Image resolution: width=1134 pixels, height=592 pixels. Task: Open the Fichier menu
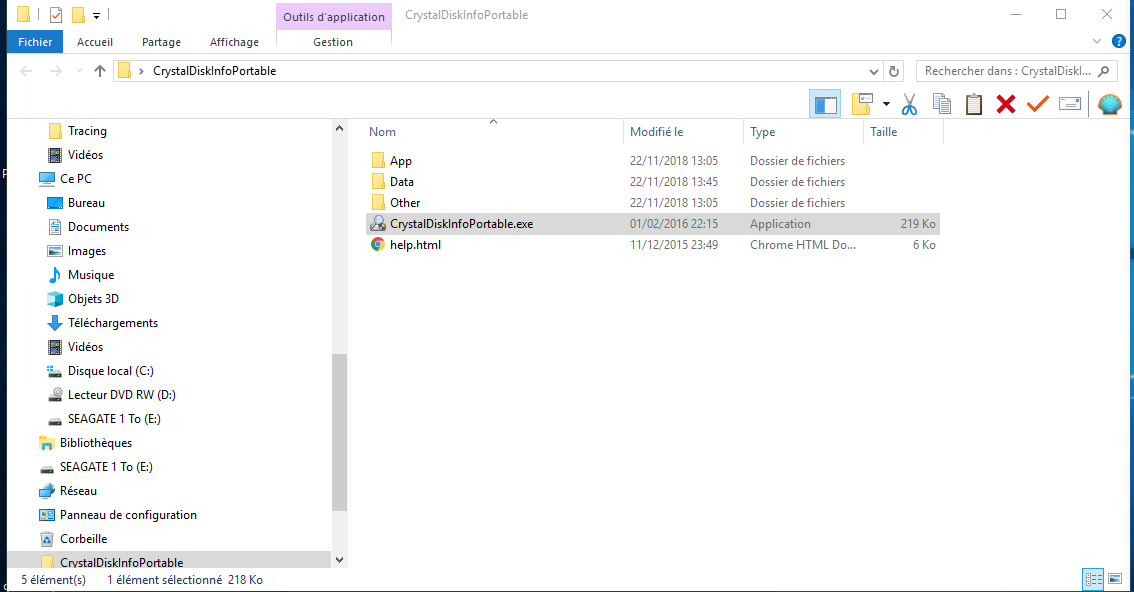click(35, 42)
